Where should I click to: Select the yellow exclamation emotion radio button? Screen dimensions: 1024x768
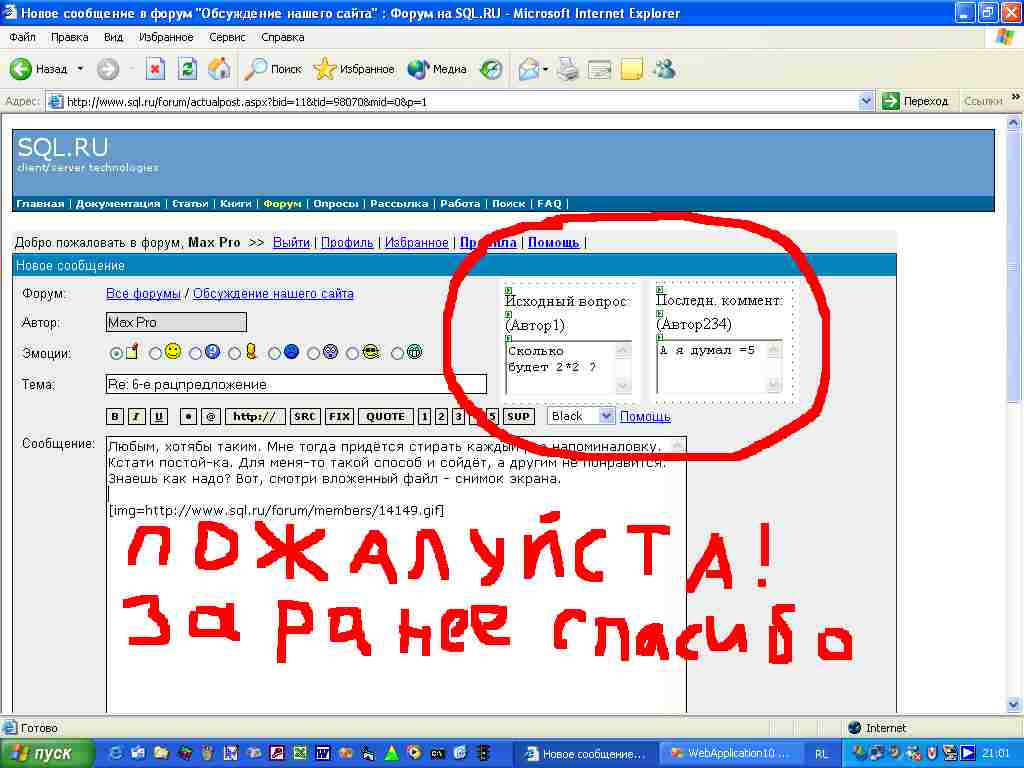234,353
